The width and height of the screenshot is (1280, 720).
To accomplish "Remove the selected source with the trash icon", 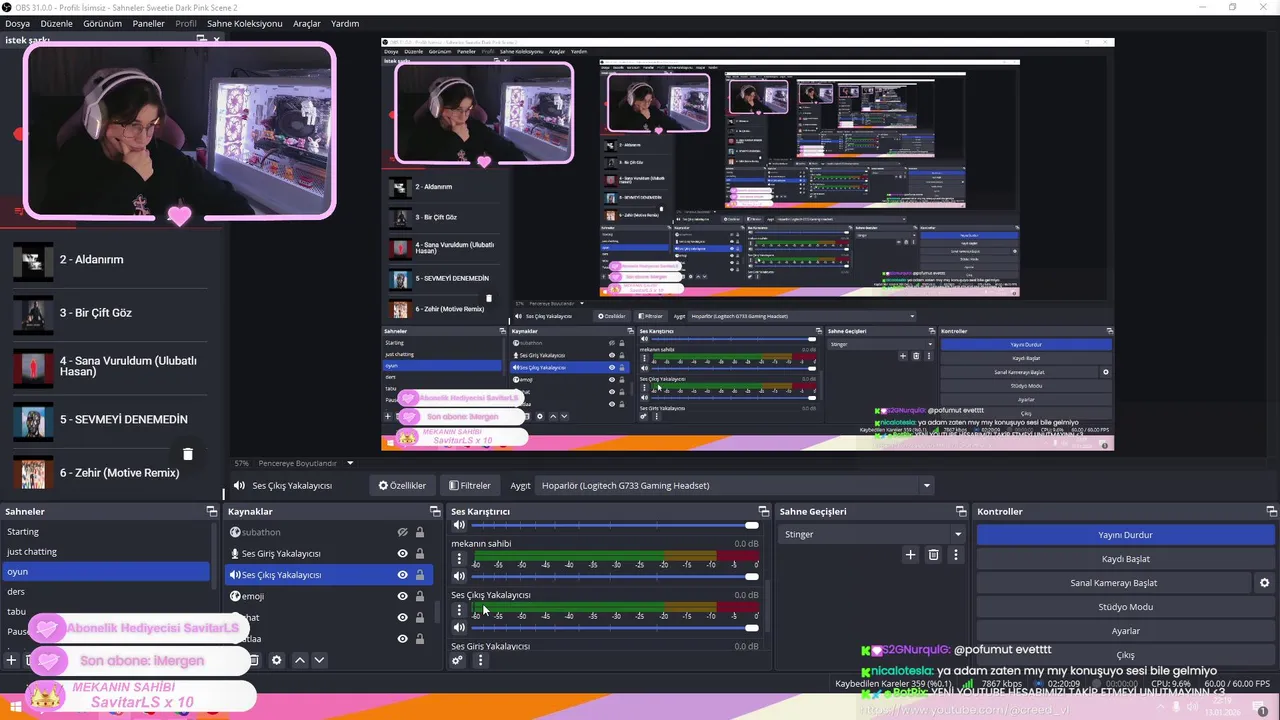I will pos(253,660).
